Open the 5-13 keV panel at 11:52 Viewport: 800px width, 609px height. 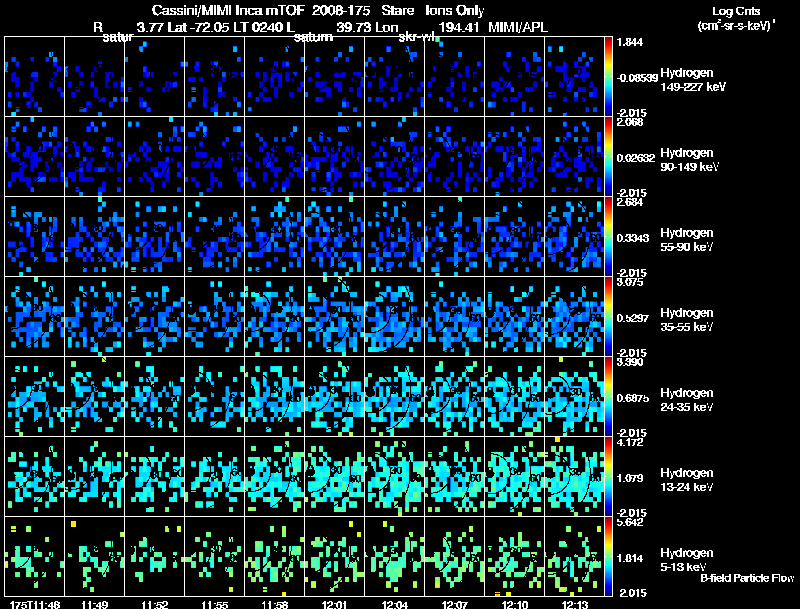(x=155, y=557)
